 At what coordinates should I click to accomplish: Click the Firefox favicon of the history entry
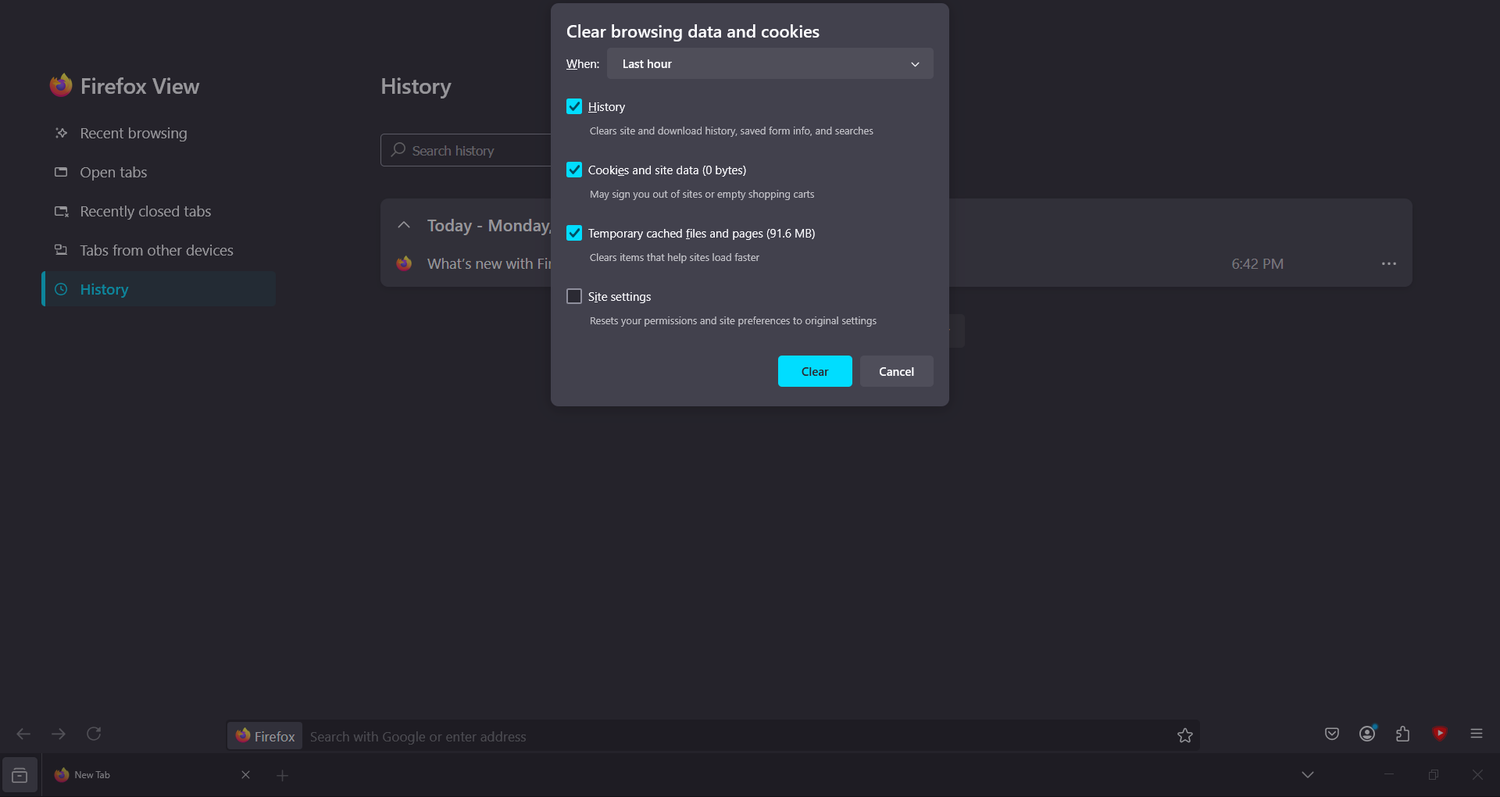tap(404, 264)
